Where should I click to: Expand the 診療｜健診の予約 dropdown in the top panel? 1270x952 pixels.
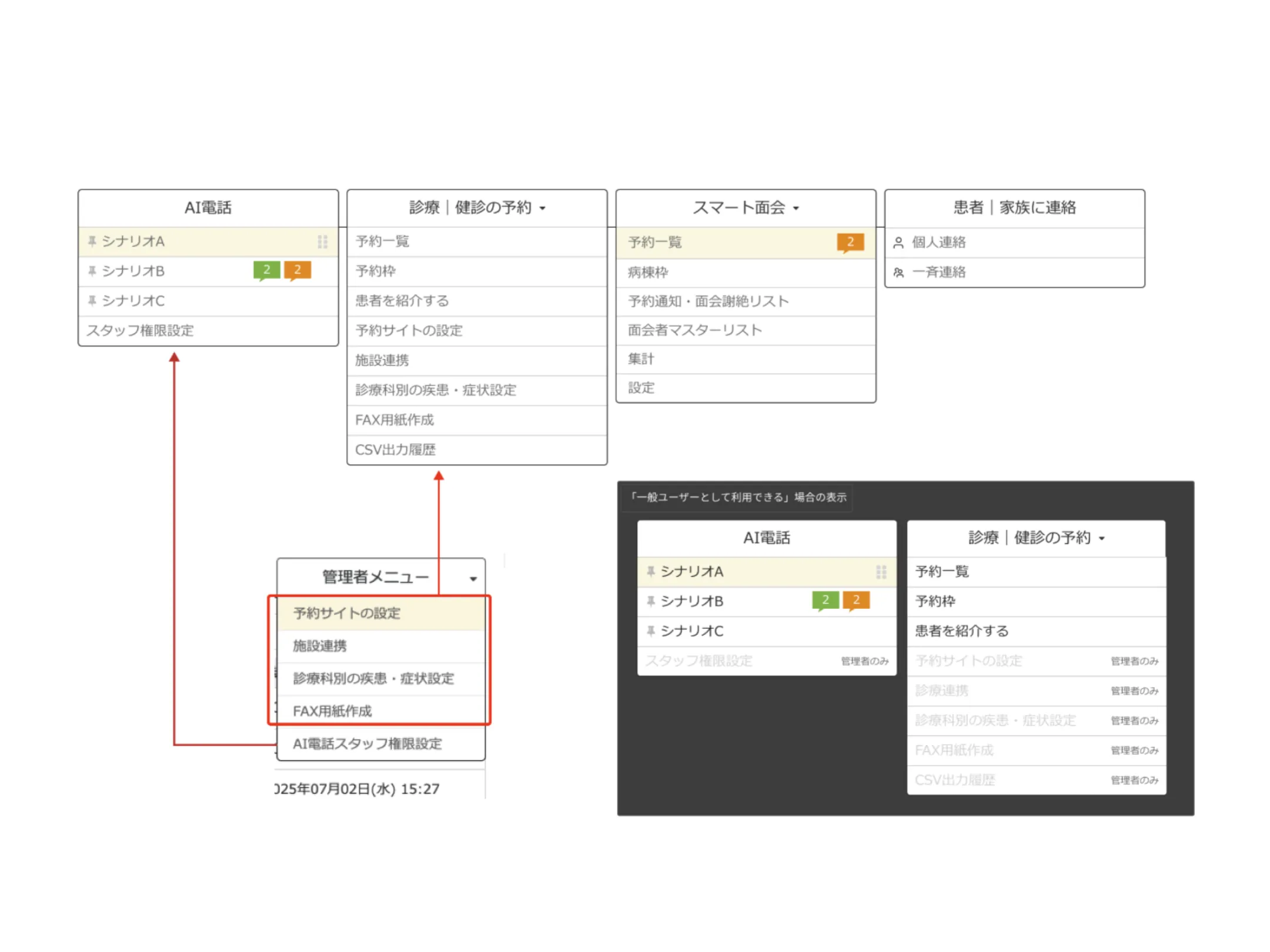(x=543, y=208)
